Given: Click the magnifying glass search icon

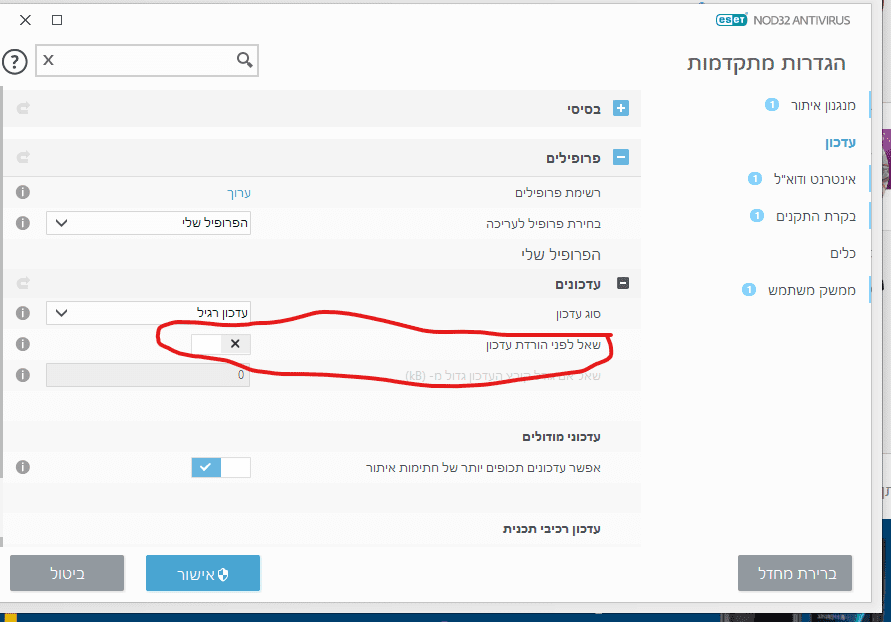Looking at the screenshot, I should (244, 60).
